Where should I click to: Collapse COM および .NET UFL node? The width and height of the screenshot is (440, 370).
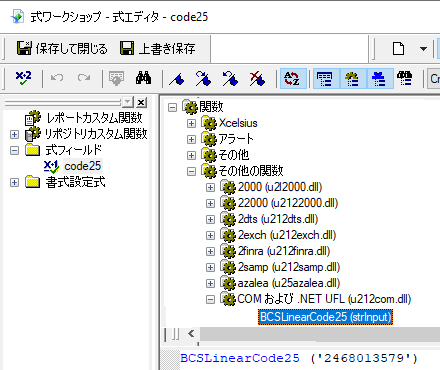pos(210,299)
